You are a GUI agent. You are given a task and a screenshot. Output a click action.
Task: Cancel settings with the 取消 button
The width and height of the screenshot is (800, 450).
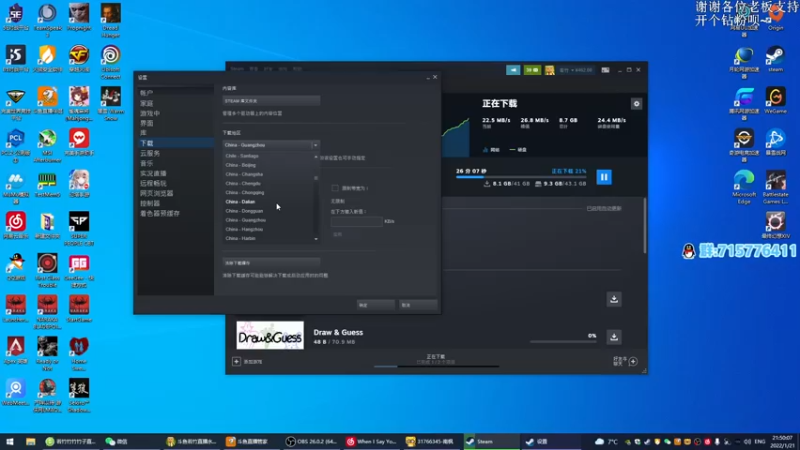click(418, 305)
